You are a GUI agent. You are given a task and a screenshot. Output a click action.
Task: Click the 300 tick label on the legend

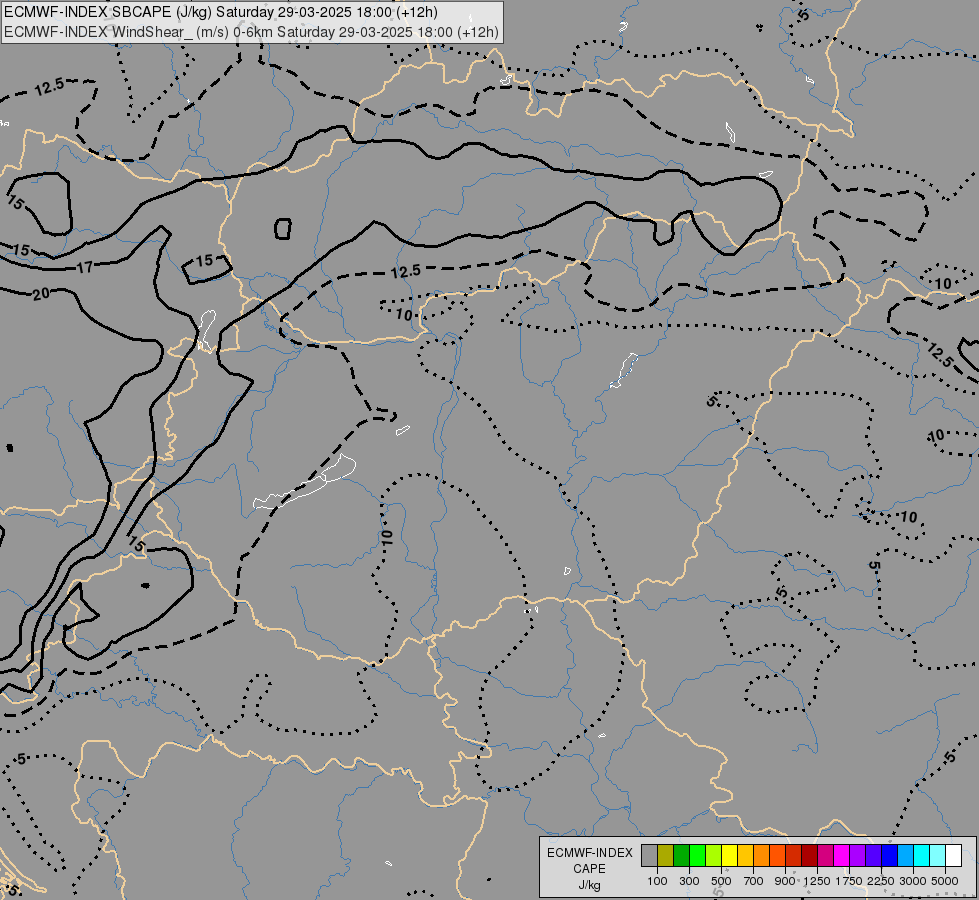pyautogui.click(x=689, y=881)
